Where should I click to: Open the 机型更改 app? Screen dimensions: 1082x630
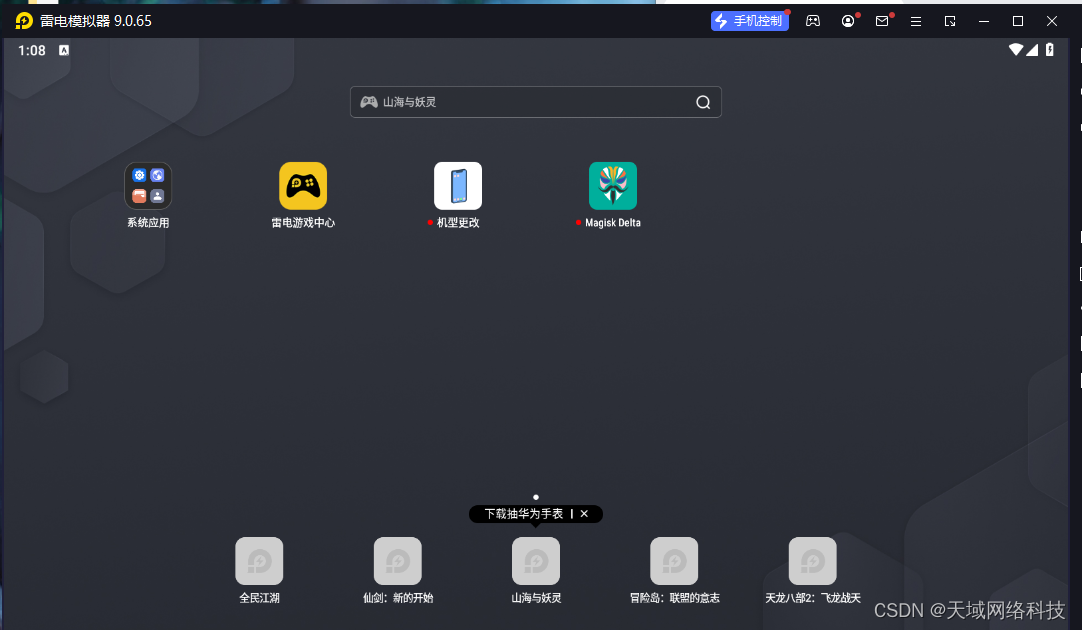(x=458, y=186)
